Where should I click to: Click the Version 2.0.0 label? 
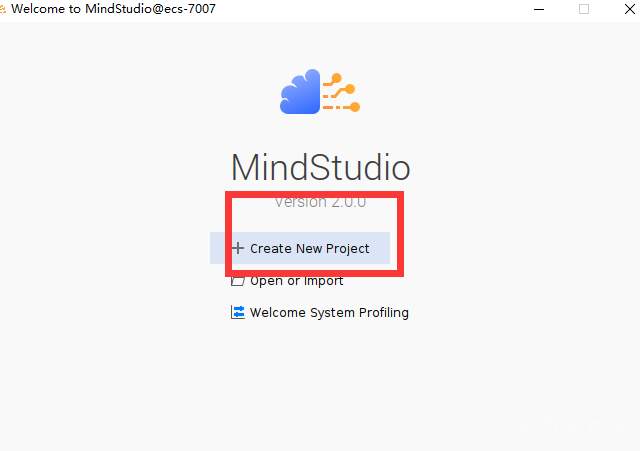320,202
